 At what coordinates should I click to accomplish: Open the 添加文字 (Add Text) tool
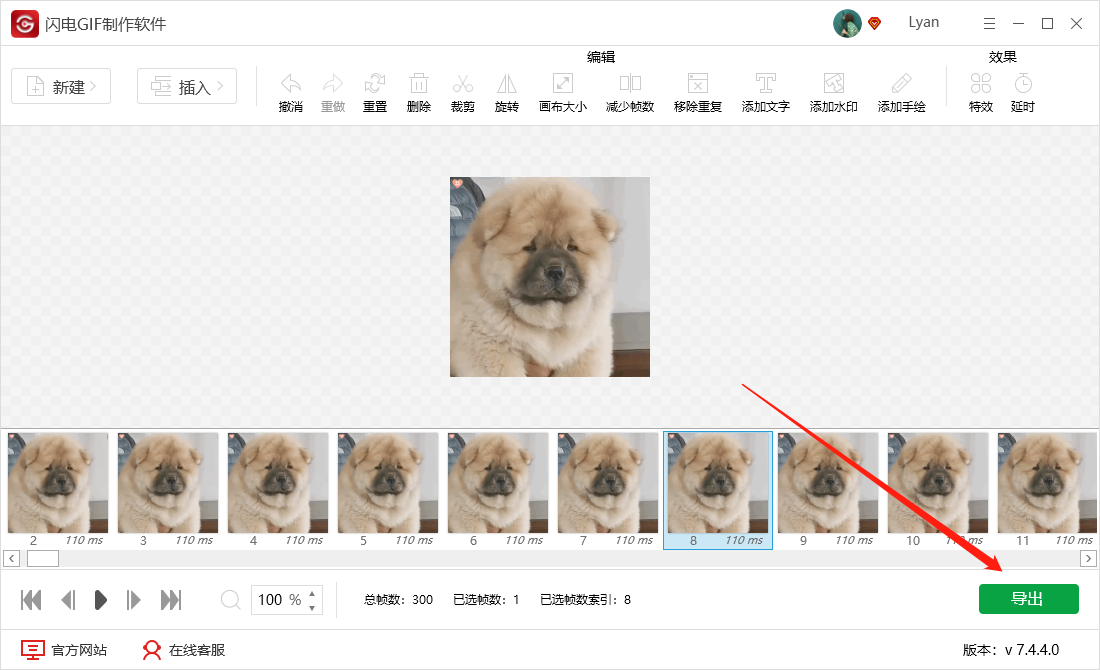tap(765, 88)
